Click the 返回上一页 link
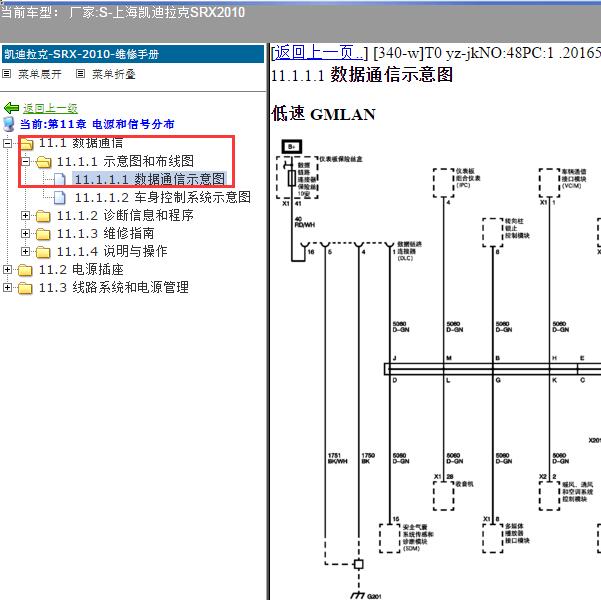 tap(317, 53)
